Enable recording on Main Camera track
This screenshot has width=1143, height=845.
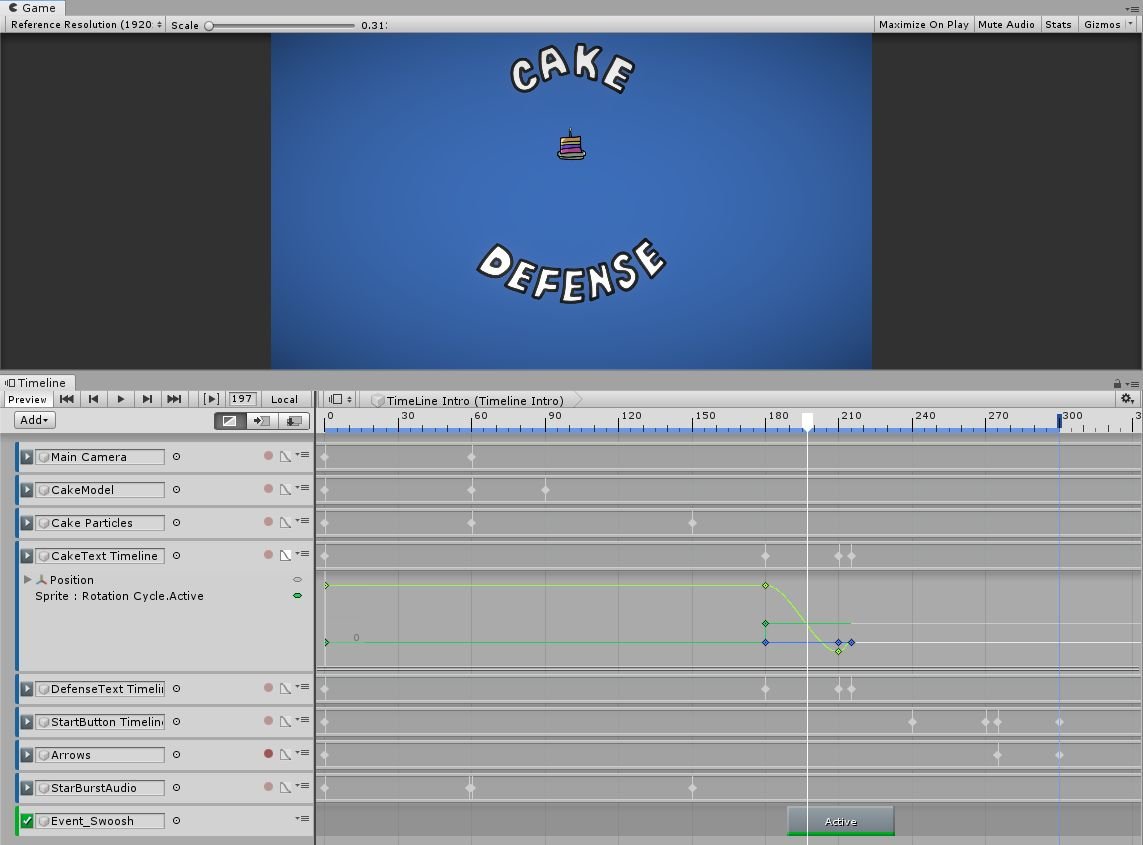[268, 456]
